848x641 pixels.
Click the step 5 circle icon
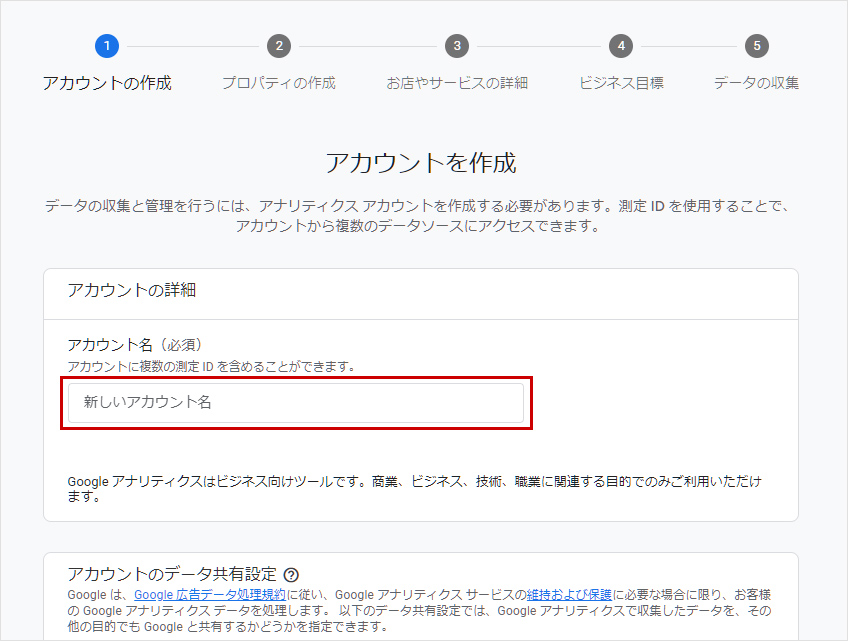coord(756,46)
